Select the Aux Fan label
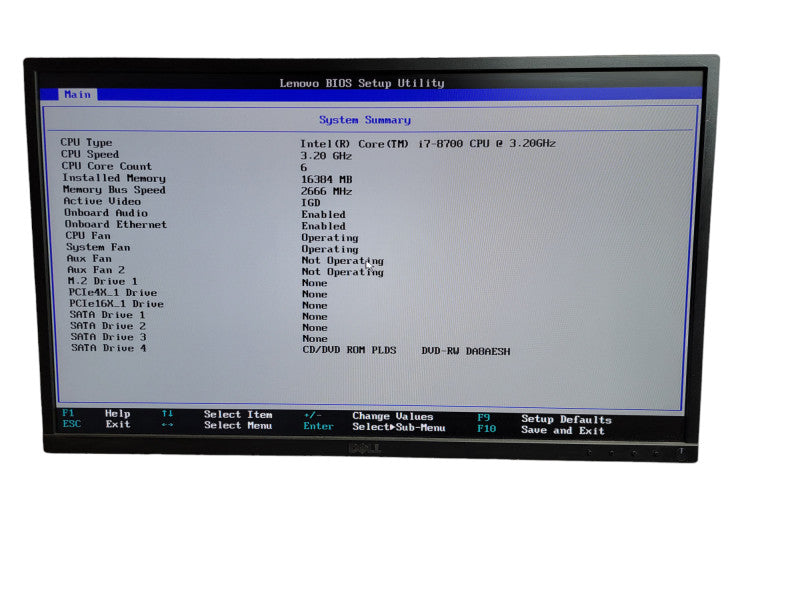 pos(89,258)
